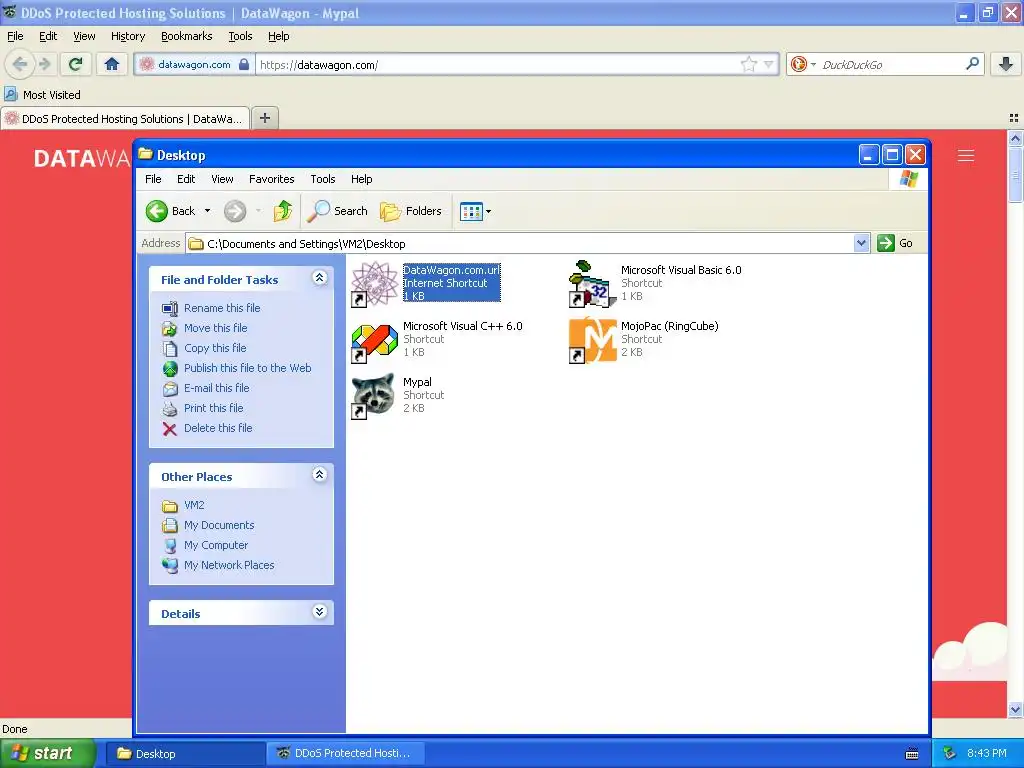
Task: Open VM2 folder in Other Places
Action: tap(194, 505)
